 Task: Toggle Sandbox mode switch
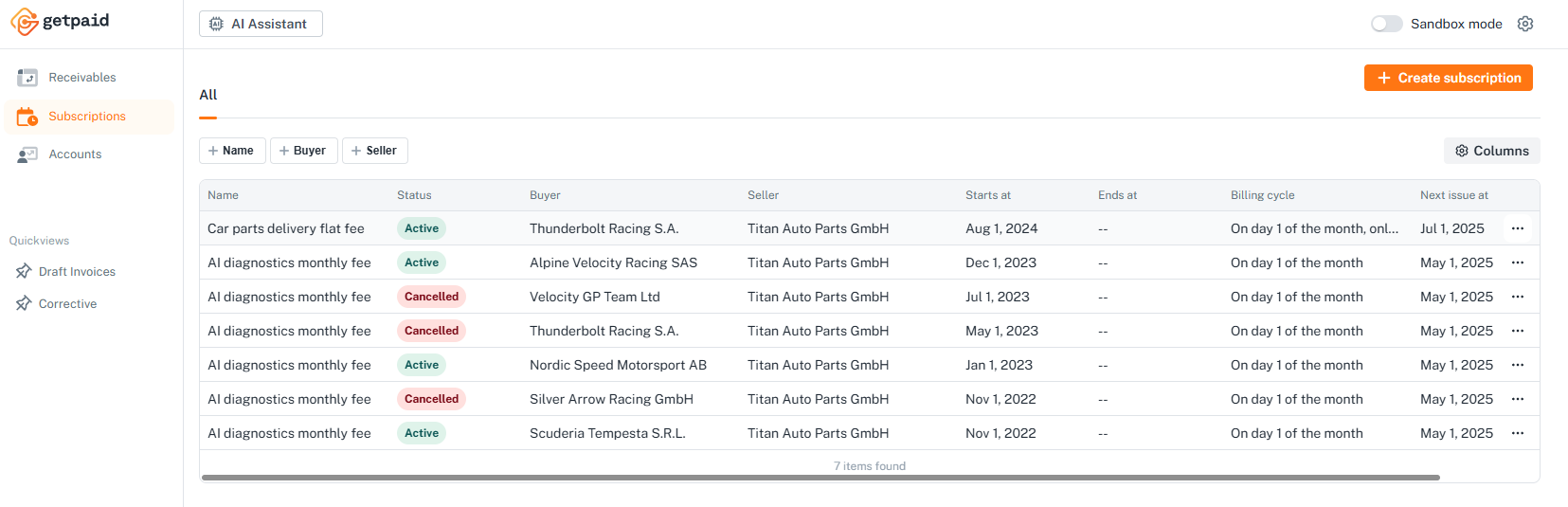[1386, 24]
